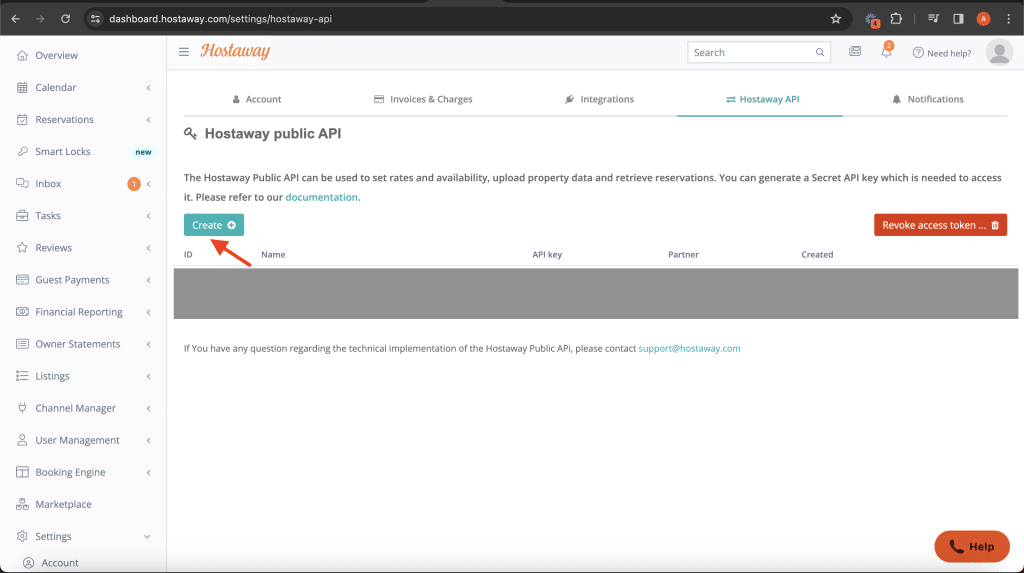Click Revoke access token button
1024x573 pixels.
(940, 225)
